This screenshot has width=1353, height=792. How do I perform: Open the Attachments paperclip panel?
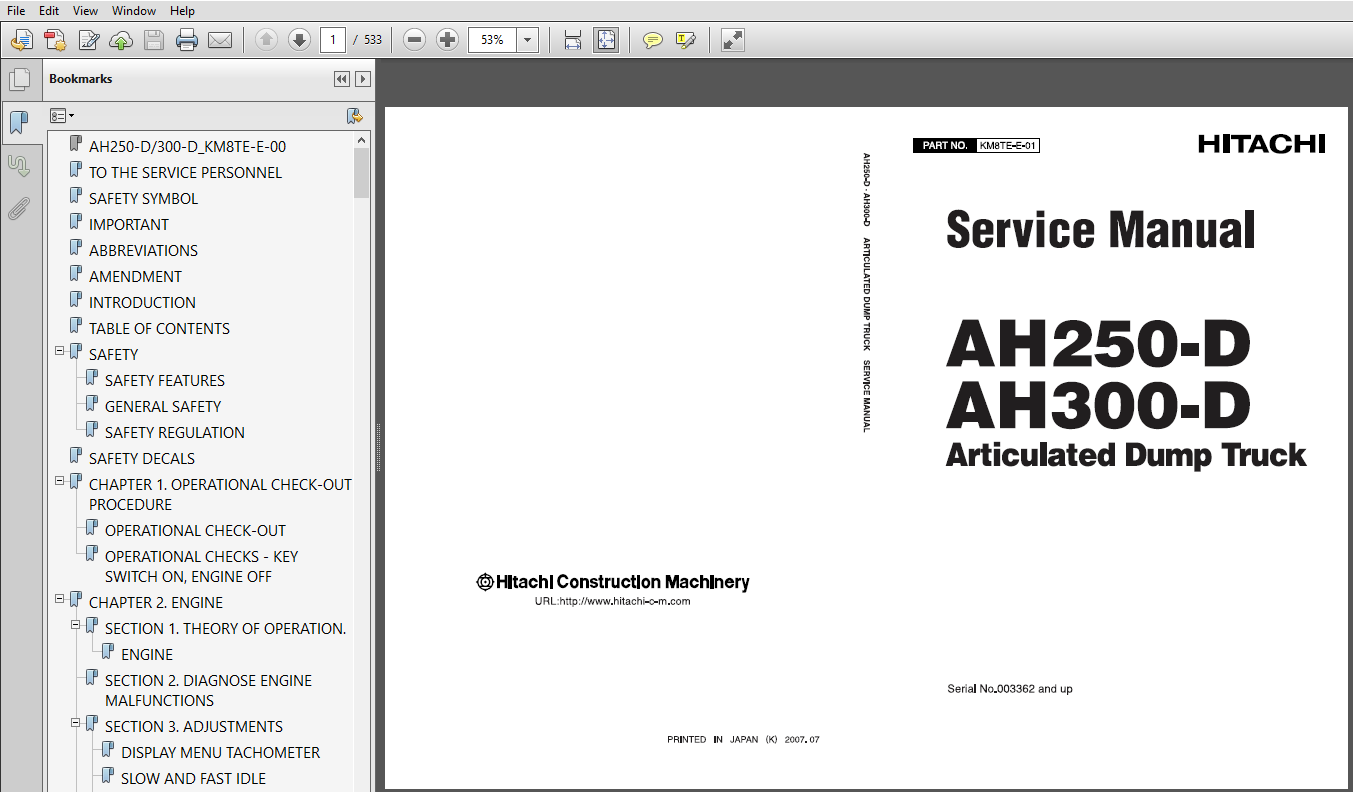coord(19,209)
